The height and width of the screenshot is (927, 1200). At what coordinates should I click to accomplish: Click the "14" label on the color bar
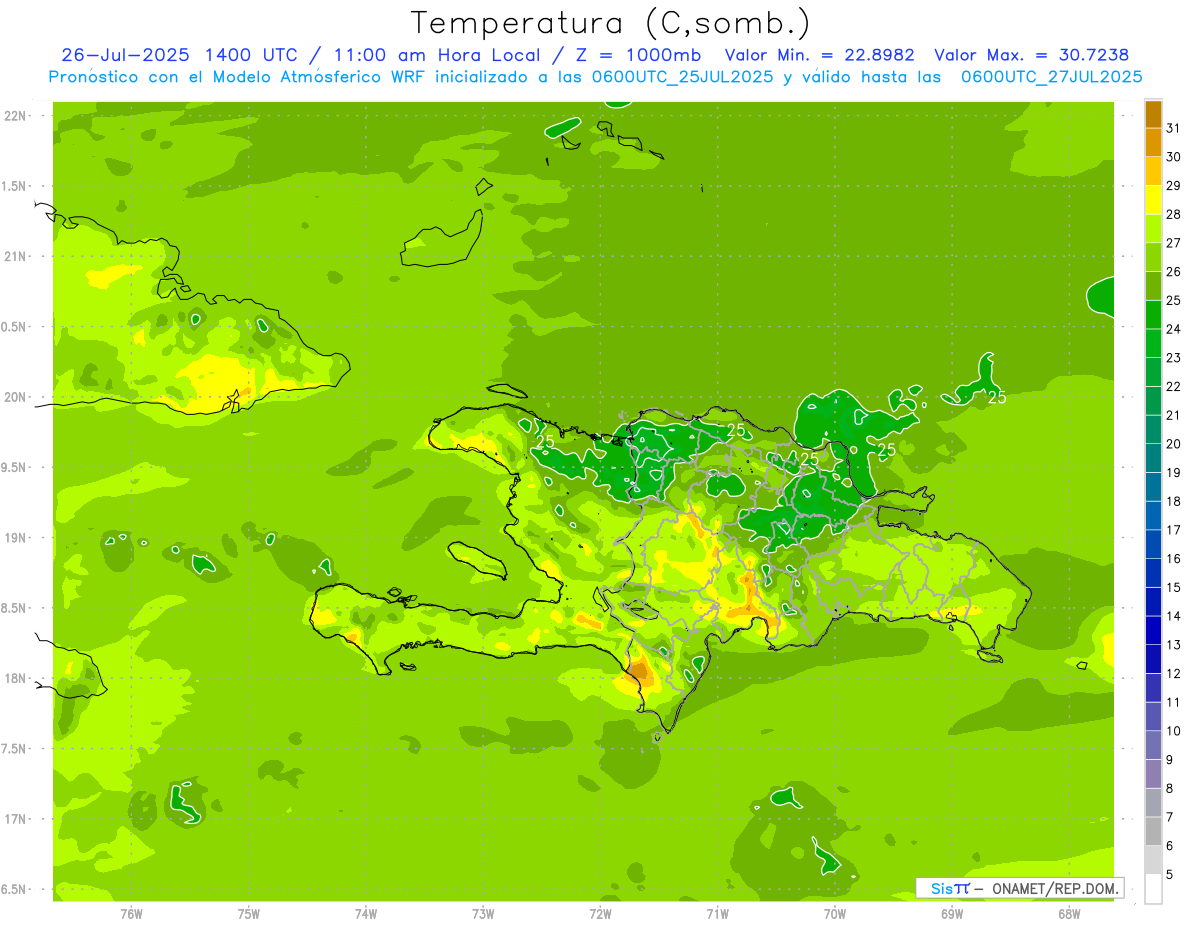coord(1174,616)
